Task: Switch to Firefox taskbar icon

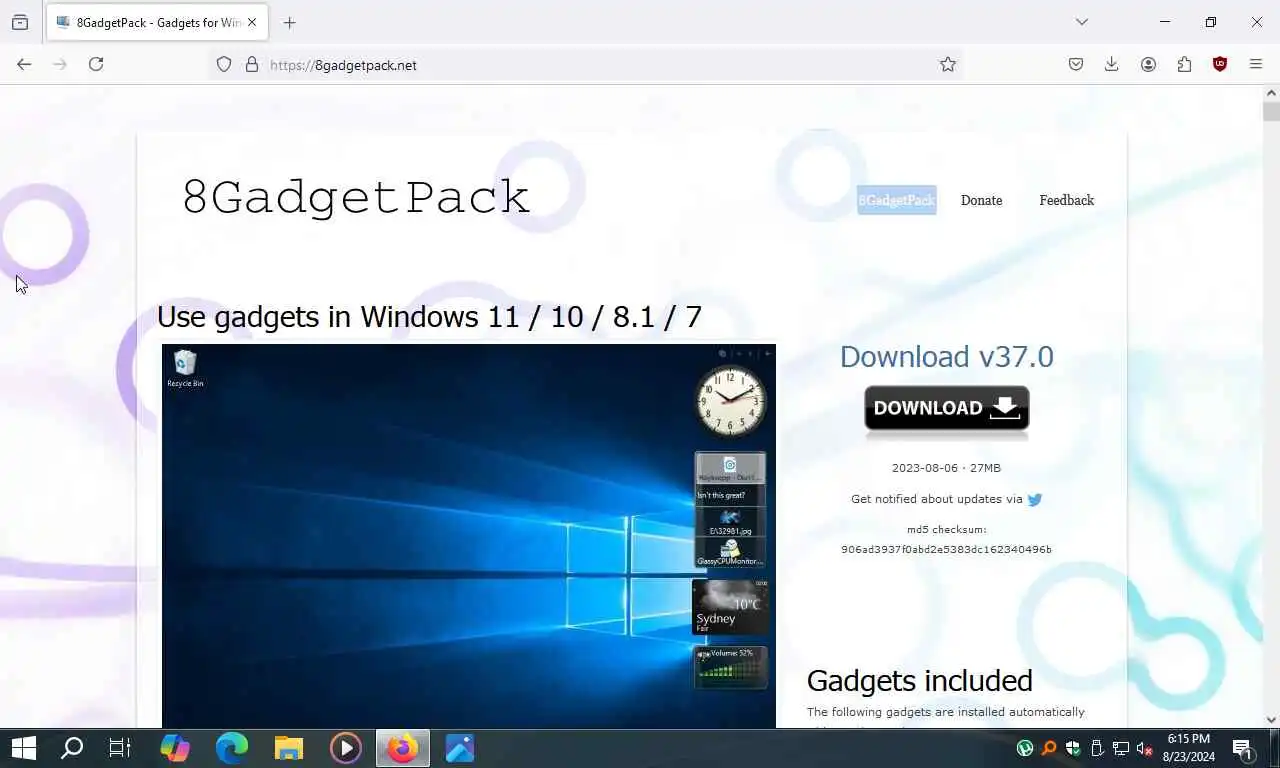Action: pyautogui.click(x=403, y=748)
